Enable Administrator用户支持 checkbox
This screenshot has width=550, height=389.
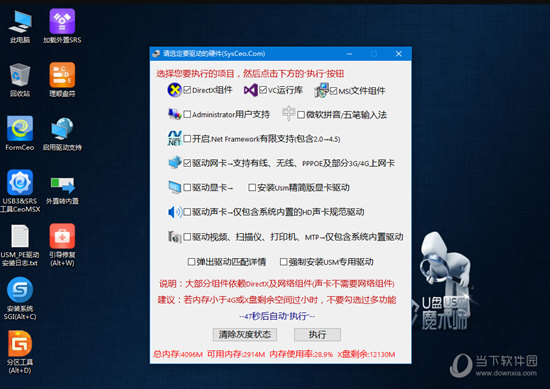tap(187, 114)
